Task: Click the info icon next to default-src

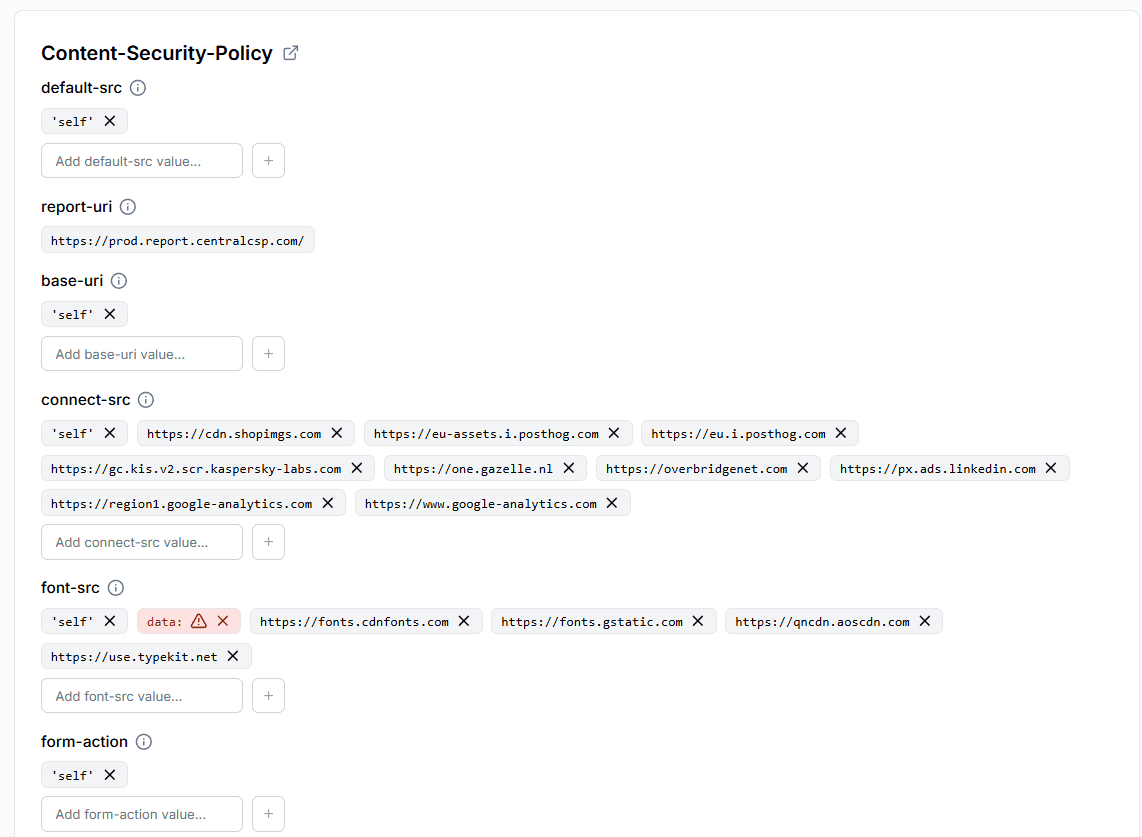Action: coord(138,87)
